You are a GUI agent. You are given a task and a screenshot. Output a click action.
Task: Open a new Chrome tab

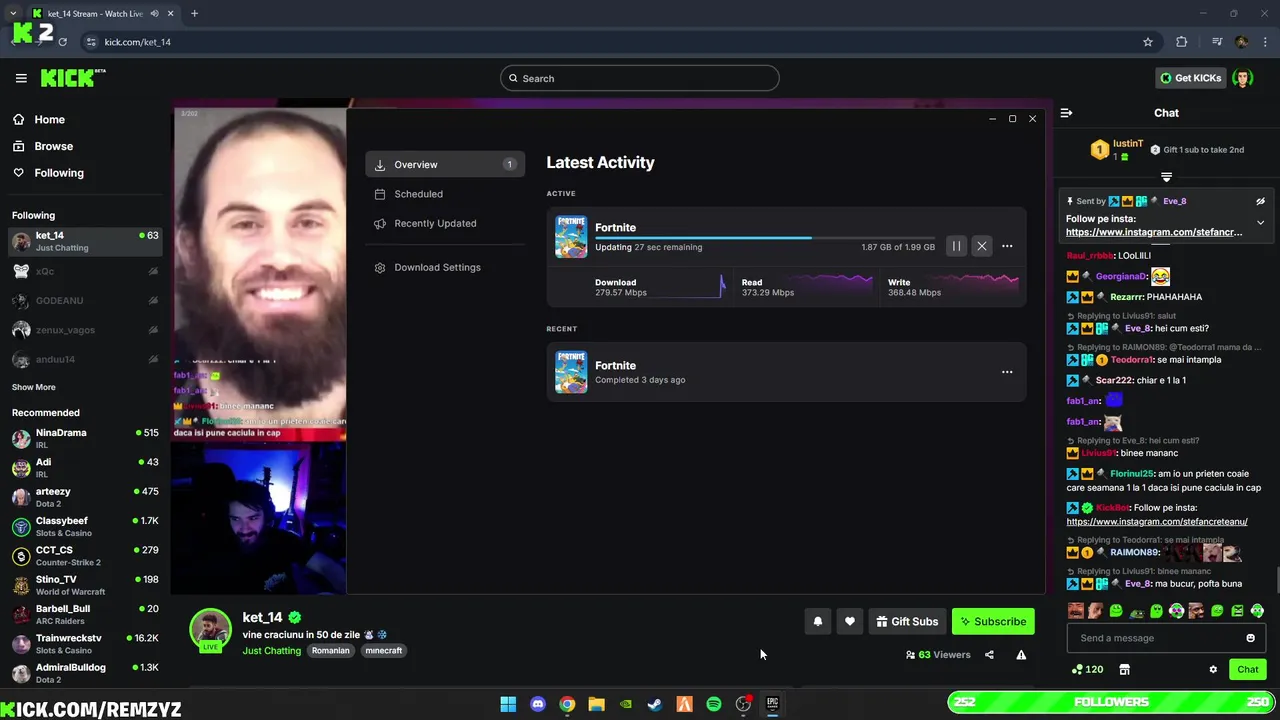(x=194, y=13)
